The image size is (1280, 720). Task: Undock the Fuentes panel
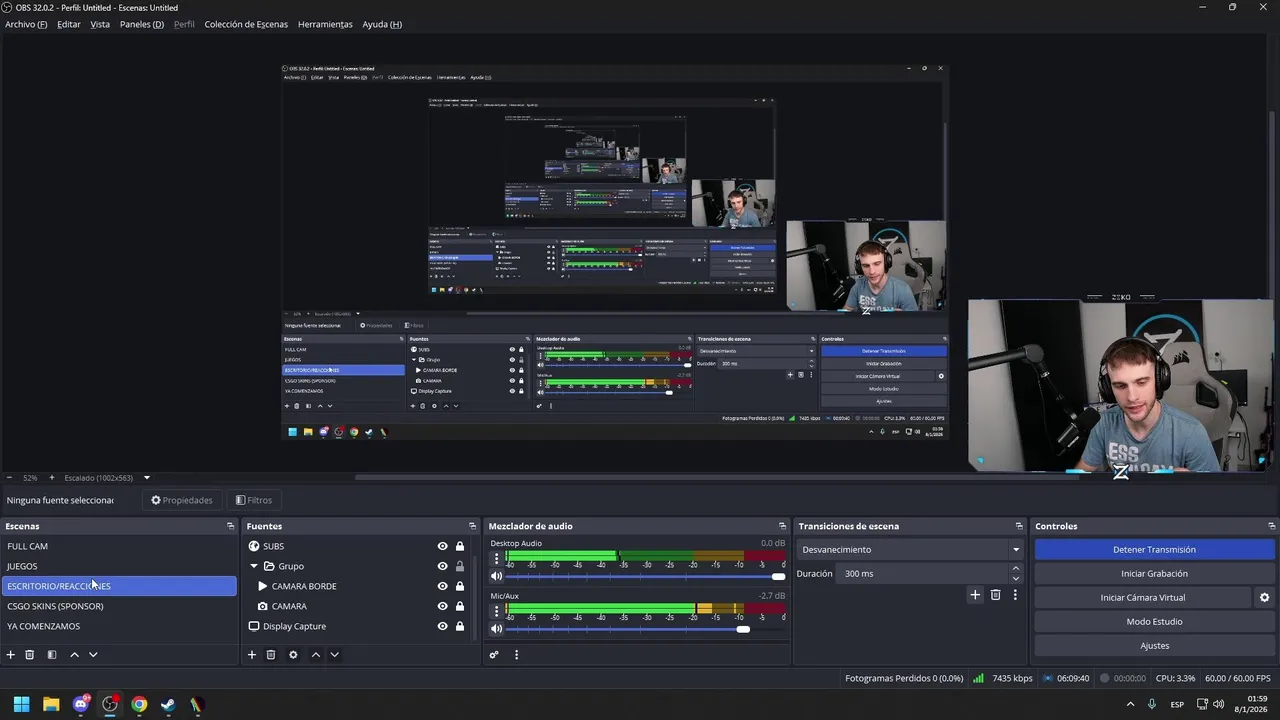(x=472, y=526)
